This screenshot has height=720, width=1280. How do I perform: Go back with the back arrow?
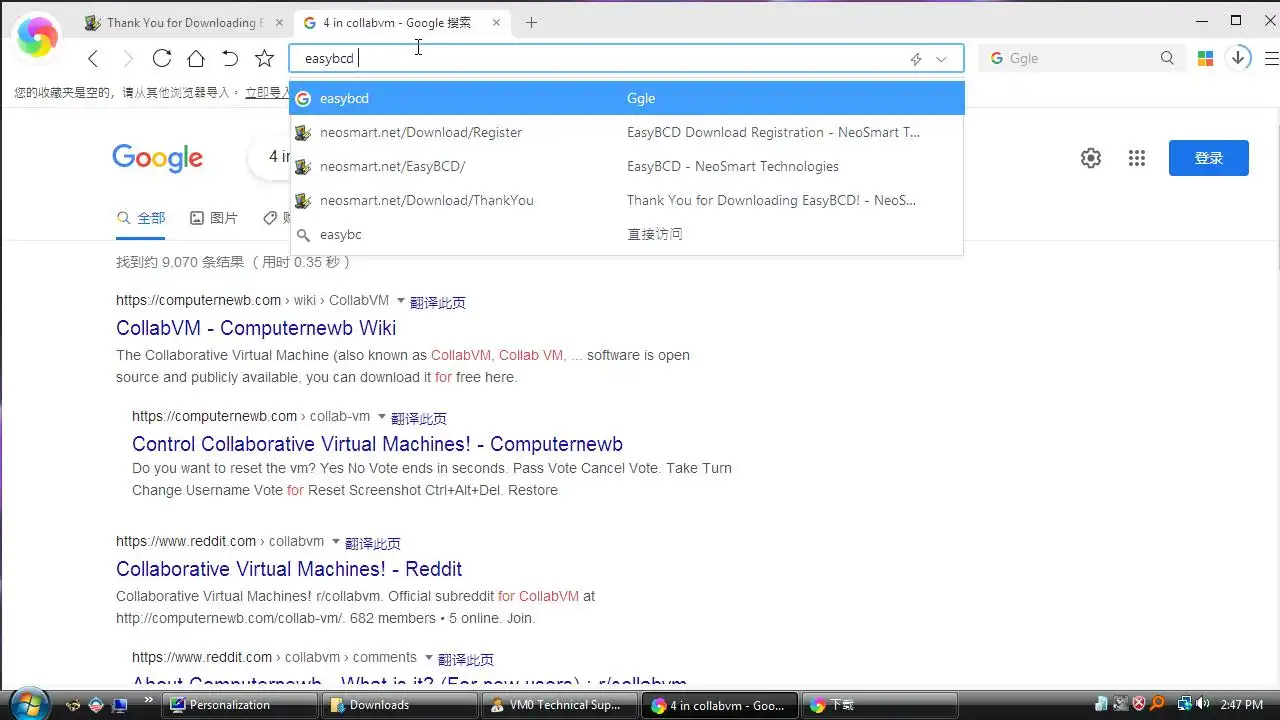(x=93, y=59)
